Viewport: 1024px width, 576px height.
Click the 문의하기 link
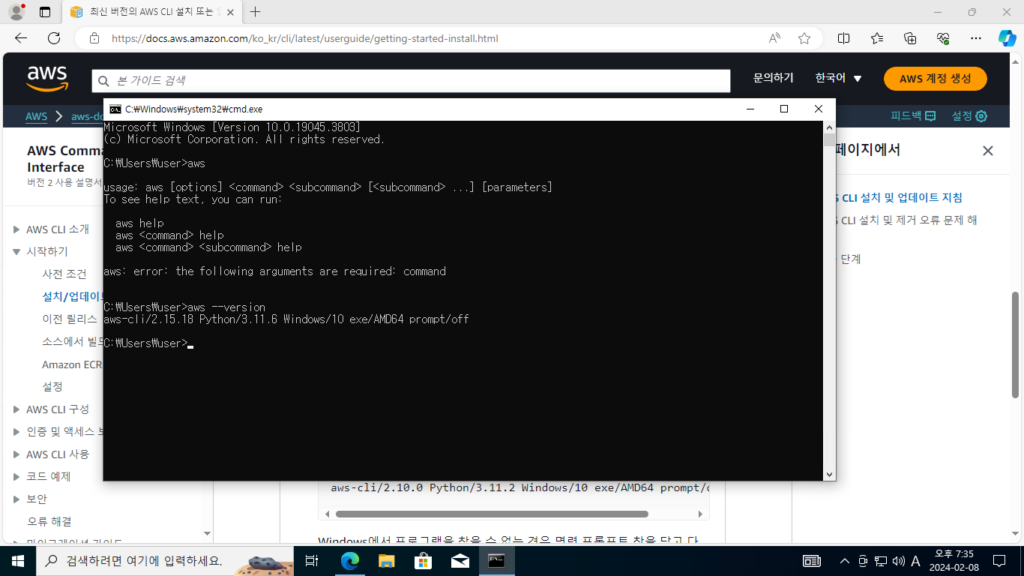click(773, 78)
